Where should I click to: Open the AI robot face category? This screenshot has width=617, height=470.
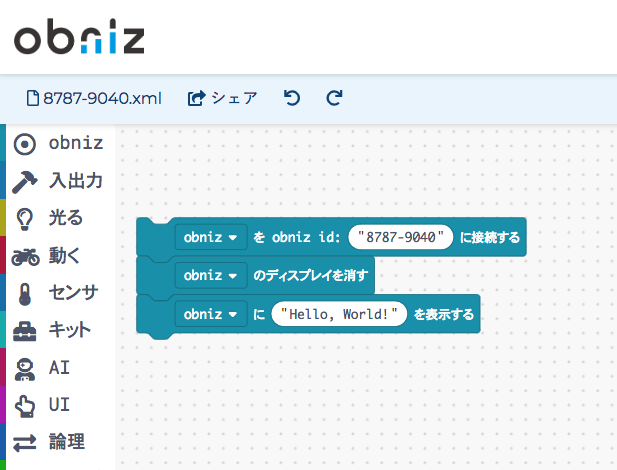pos(25,367)
